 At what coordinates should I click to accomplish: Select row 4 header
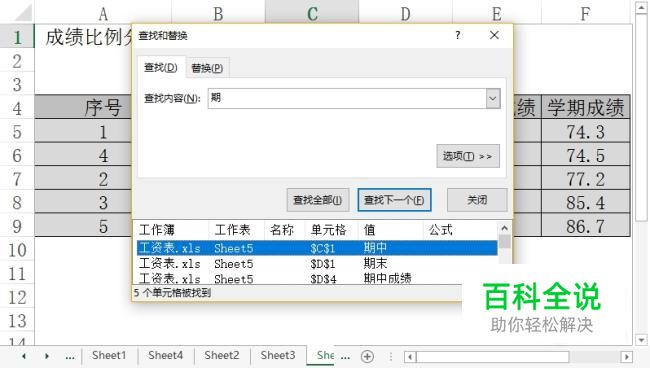click(17, 108)
